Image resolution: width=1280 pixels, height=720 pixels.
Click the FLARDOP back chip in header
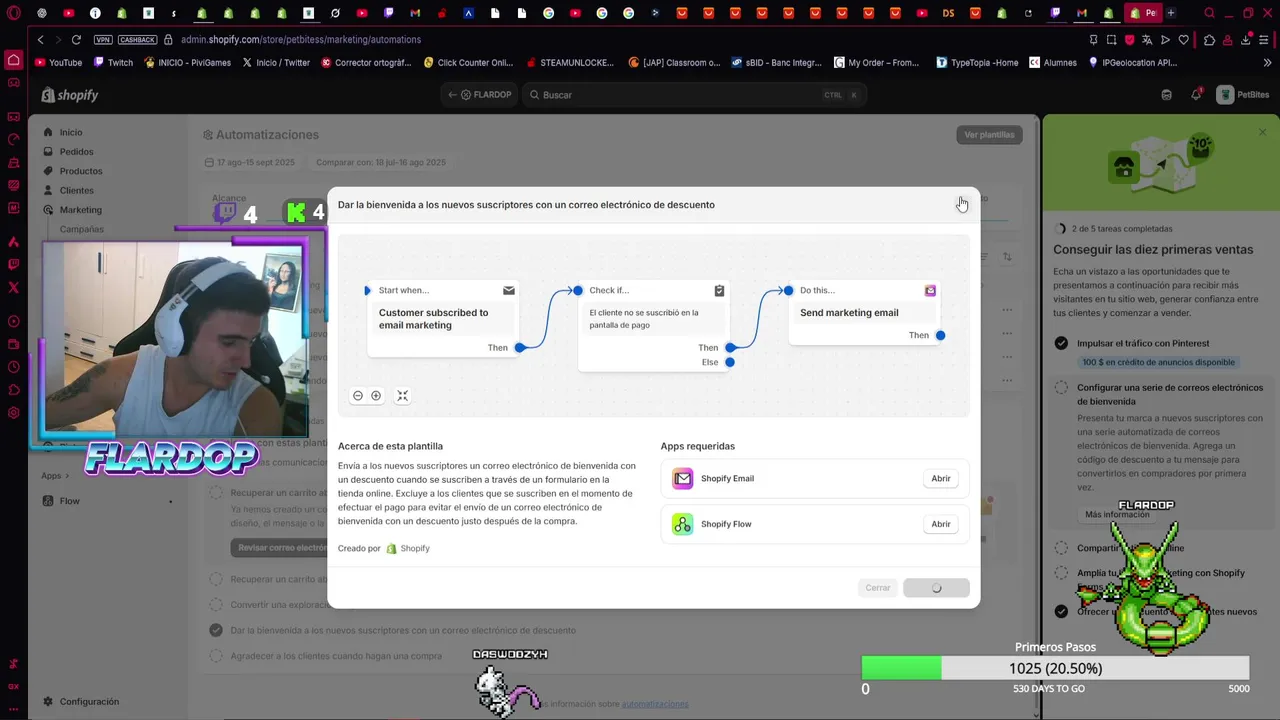480,95
